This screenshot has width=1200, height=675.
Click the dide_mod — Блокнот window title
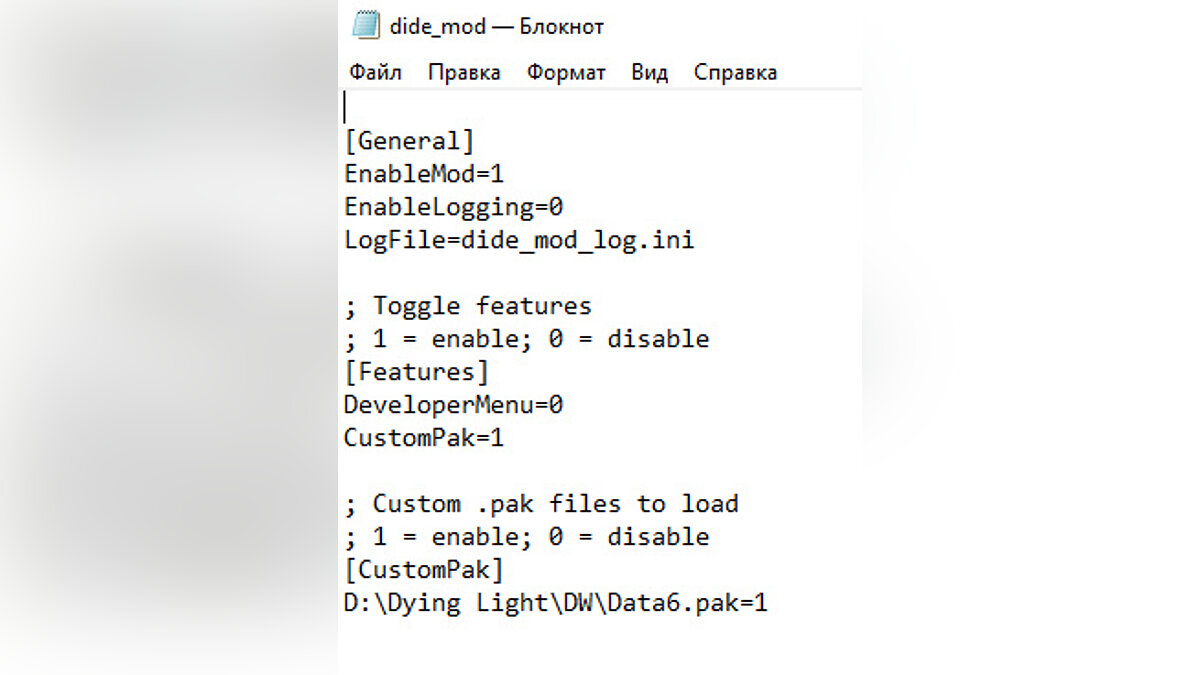pyautogui.click(x=497, y=27)
